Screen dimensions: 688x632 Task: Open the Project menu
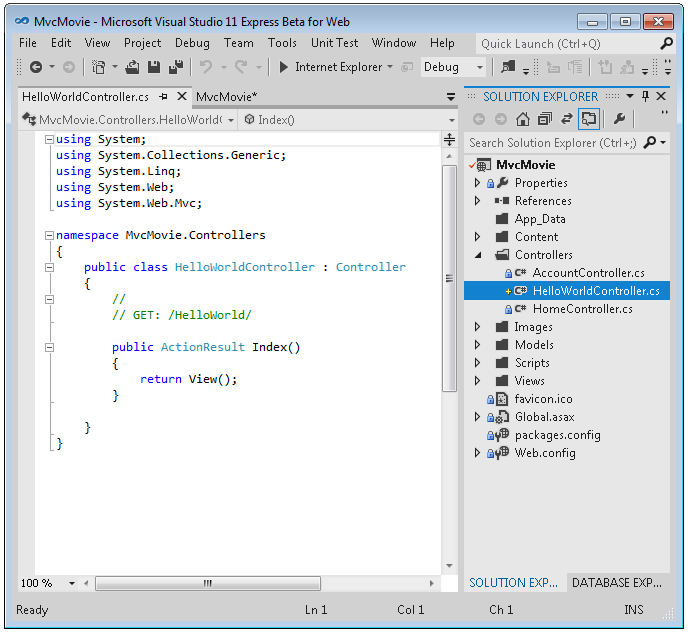coord(143,43)
